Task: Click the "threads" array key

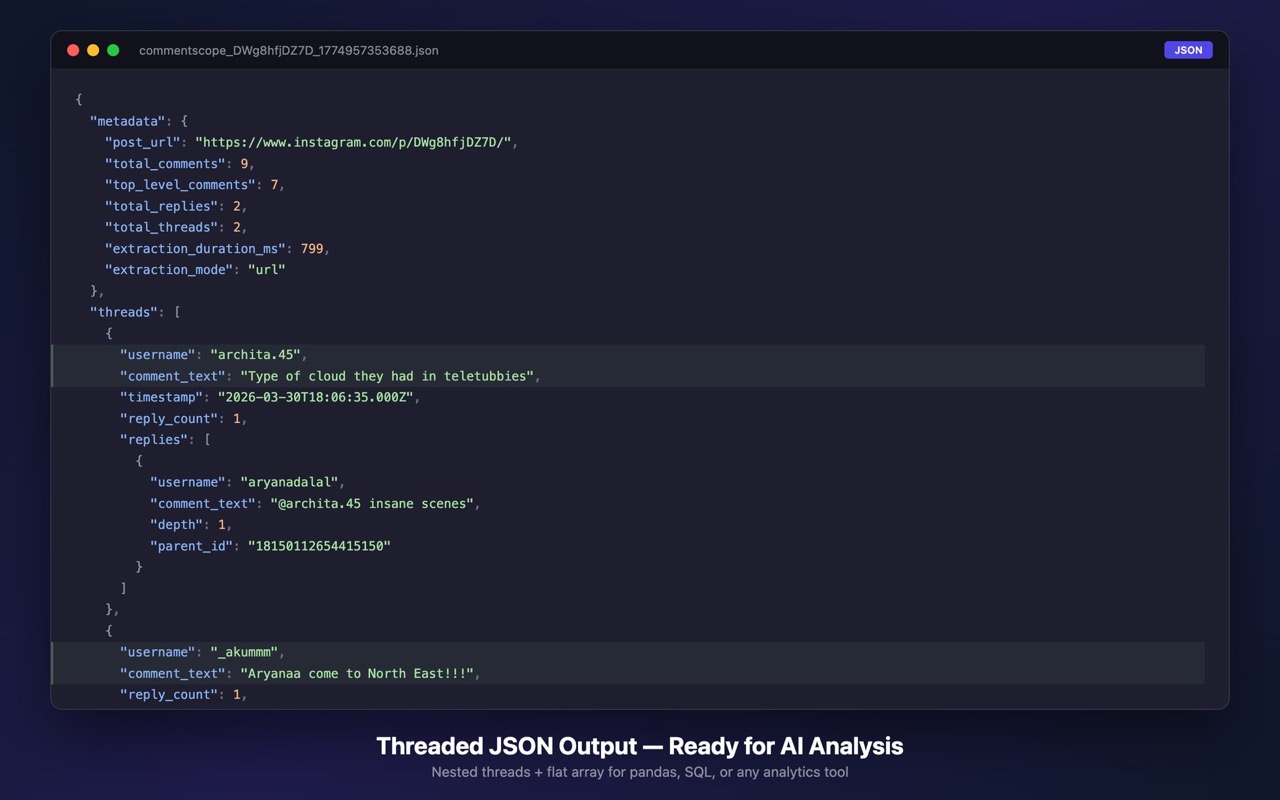Action: pos(124,312)
